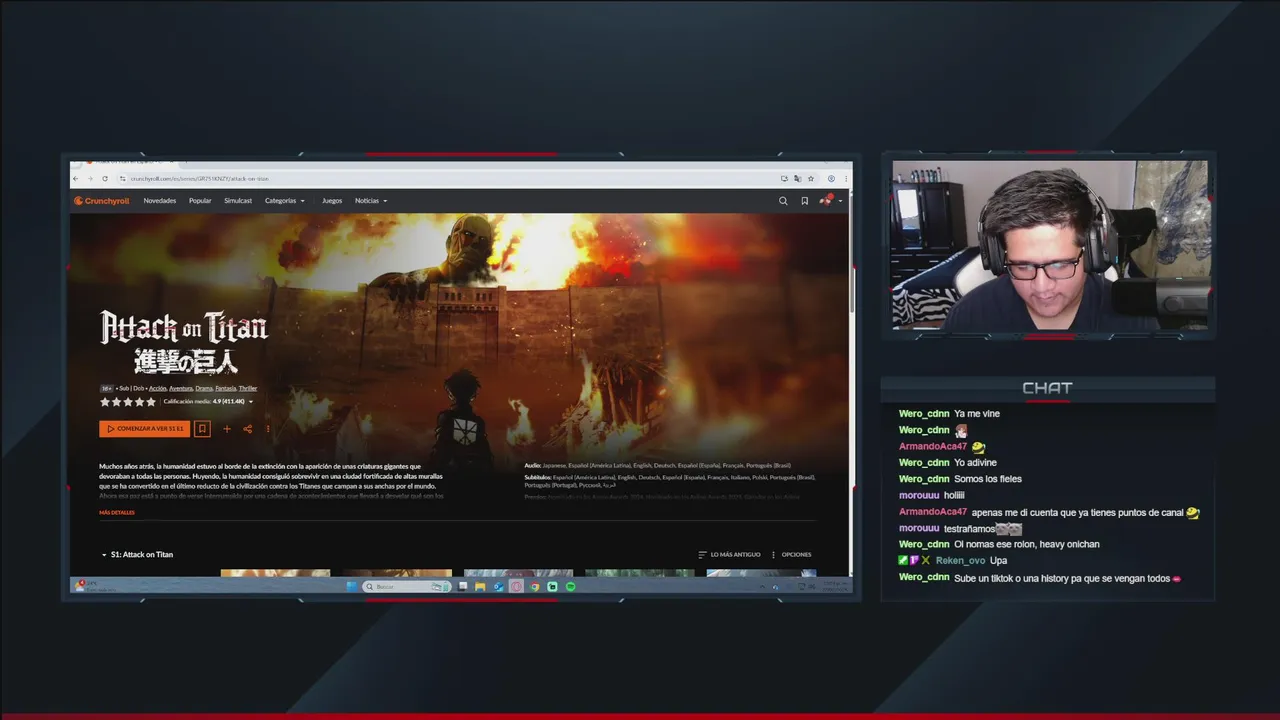Open the watchlist bookmark icon in the header
Image resolution: width=1280 pixels, height=720 pixels.
[x=804, y=201]
